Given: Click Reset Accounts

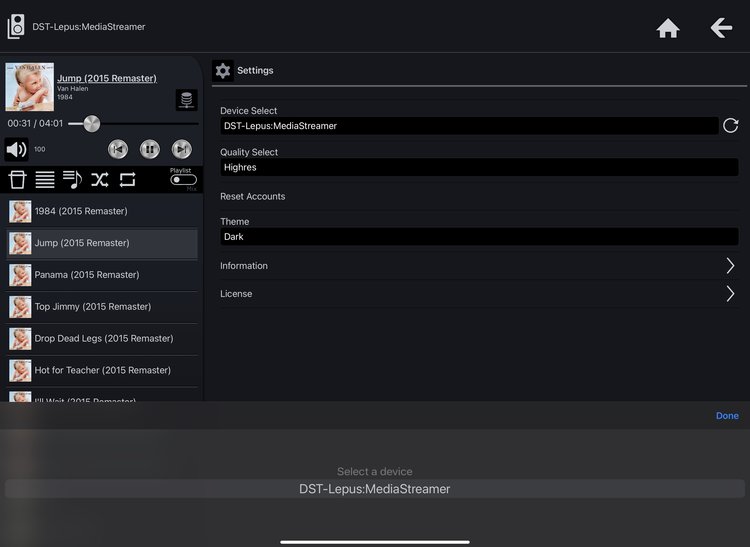Looking at the screenshot, I should (x=253, y=196).
